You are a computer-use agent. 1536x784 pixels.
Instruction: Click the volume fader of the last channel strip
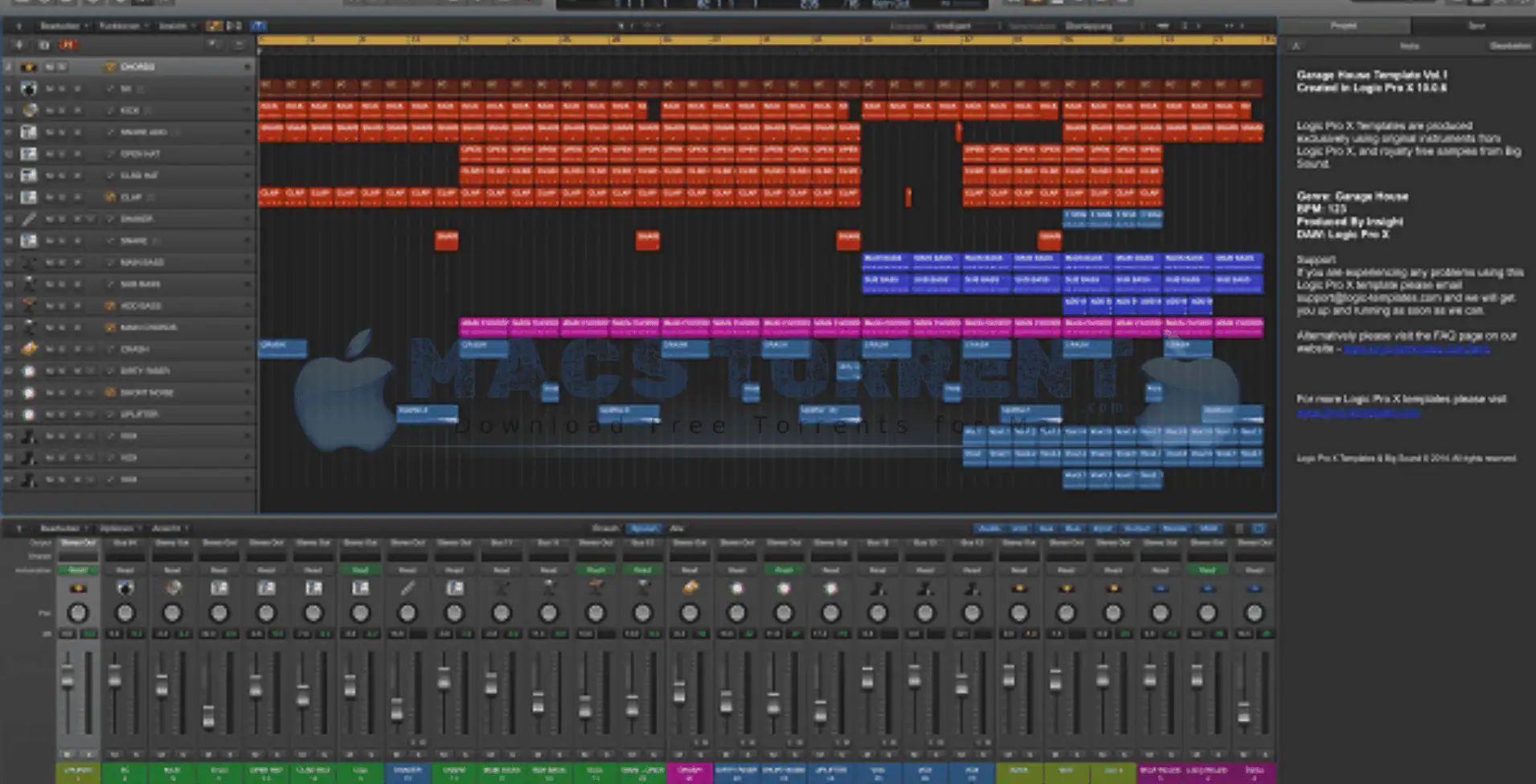(x=1244, y=712)
